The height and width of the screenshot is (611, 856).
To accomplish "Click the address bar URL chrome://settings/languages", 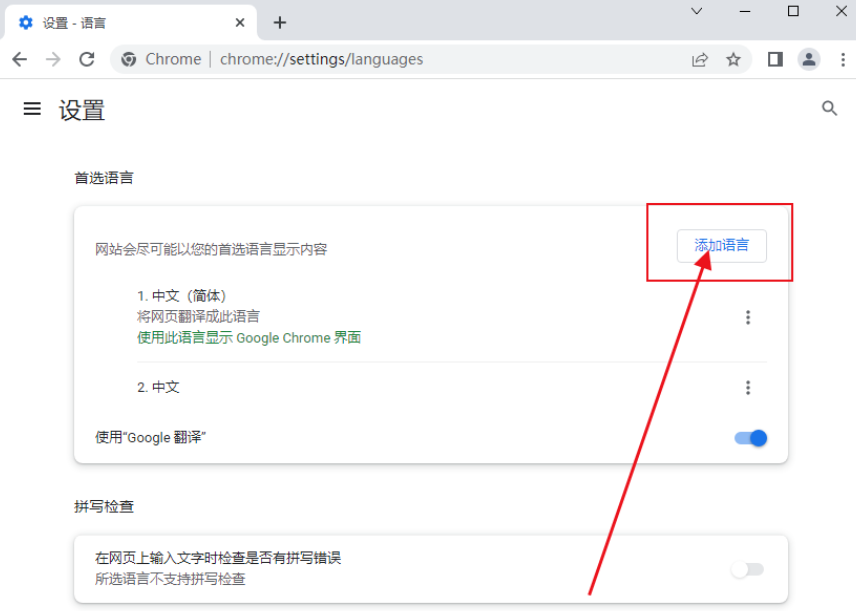I will tap(322, 59).
